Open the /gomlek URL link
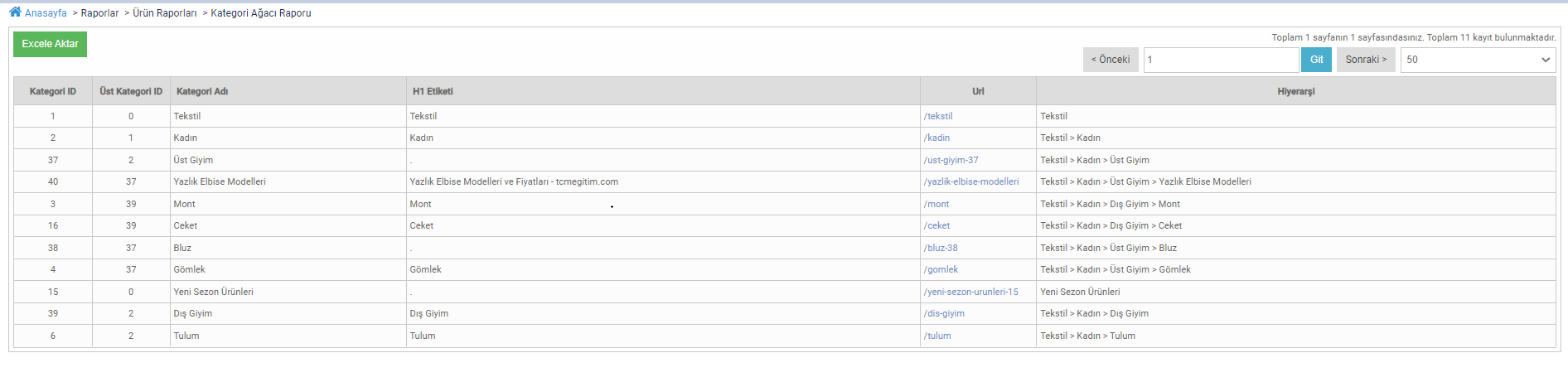The image size is (1568, 382). 941,269
